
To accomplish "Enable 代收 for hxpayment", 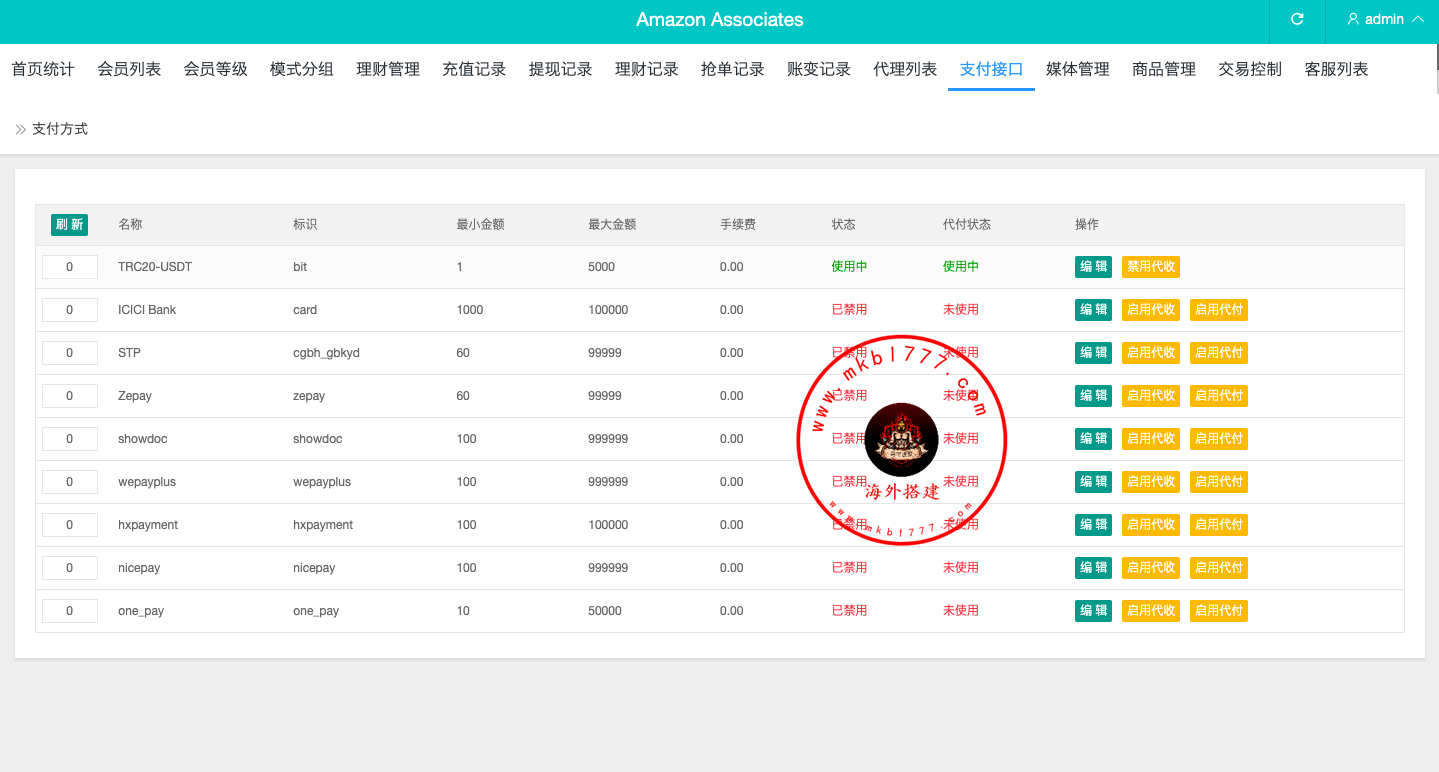I will (1151, 525).
